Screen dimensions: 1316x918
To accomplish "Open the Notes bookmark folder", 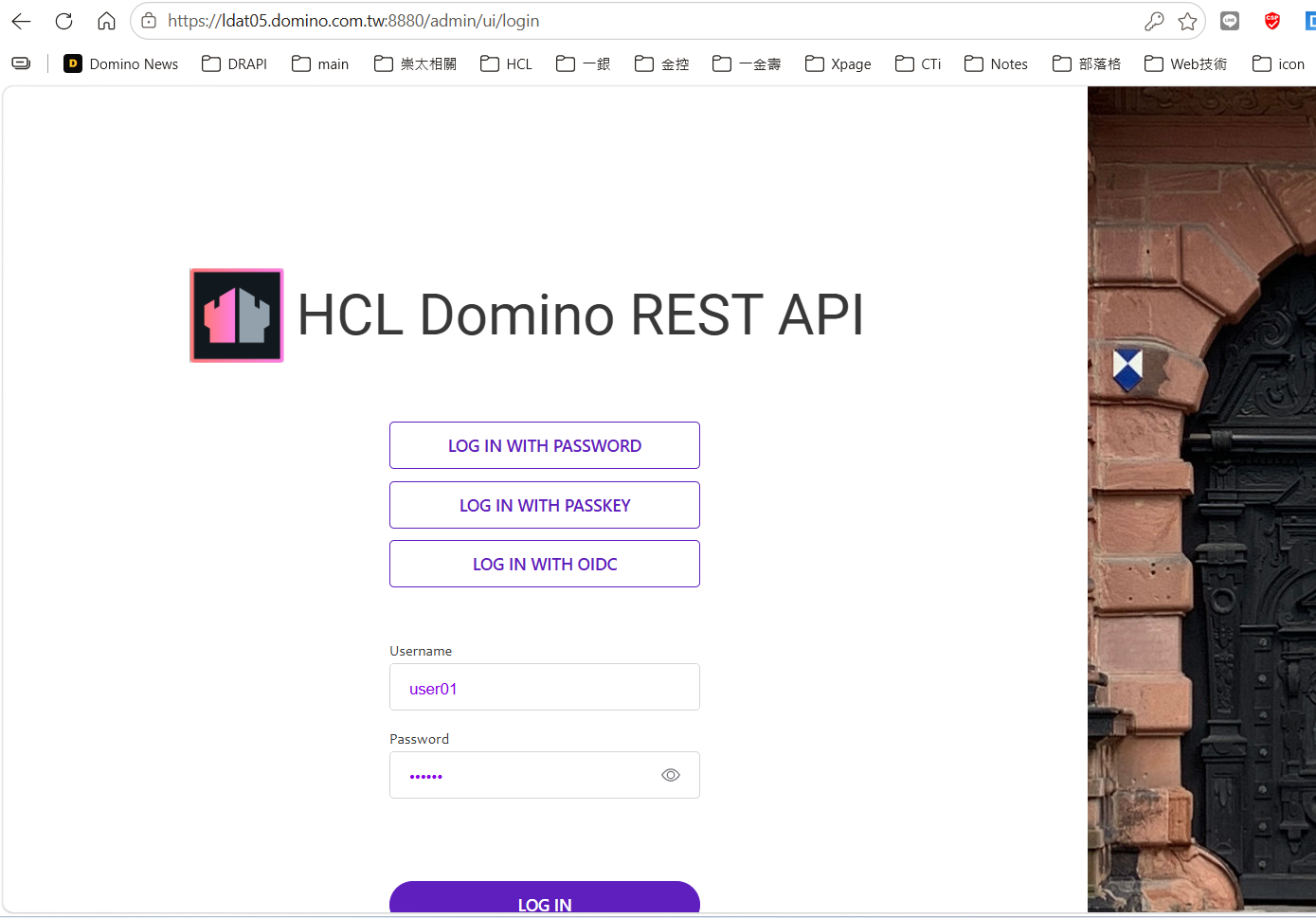I will click(x=996, y=63).
